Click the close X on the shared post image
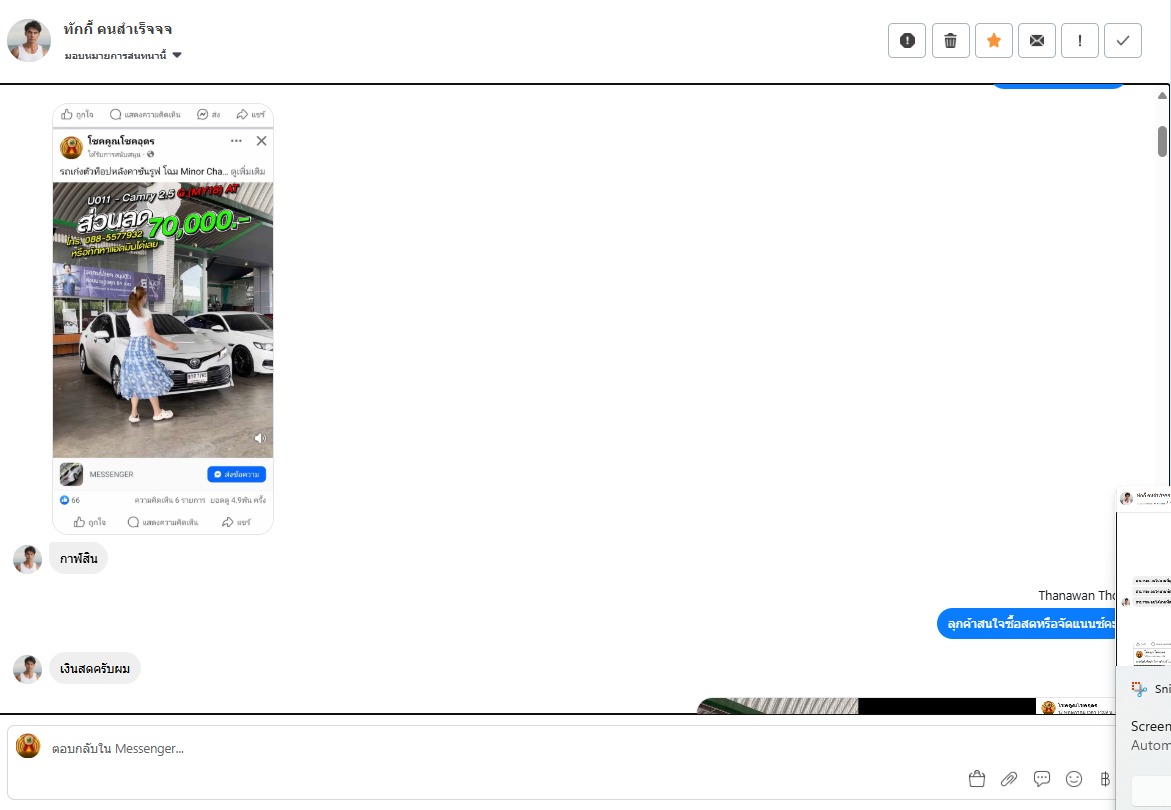The image size is (1171, 810). (261, 140)
